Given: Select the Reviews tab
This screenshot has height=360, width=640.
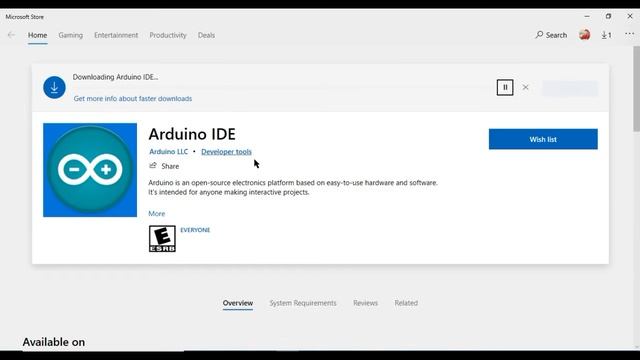Looking at the screenshot, I should [365, 303].
